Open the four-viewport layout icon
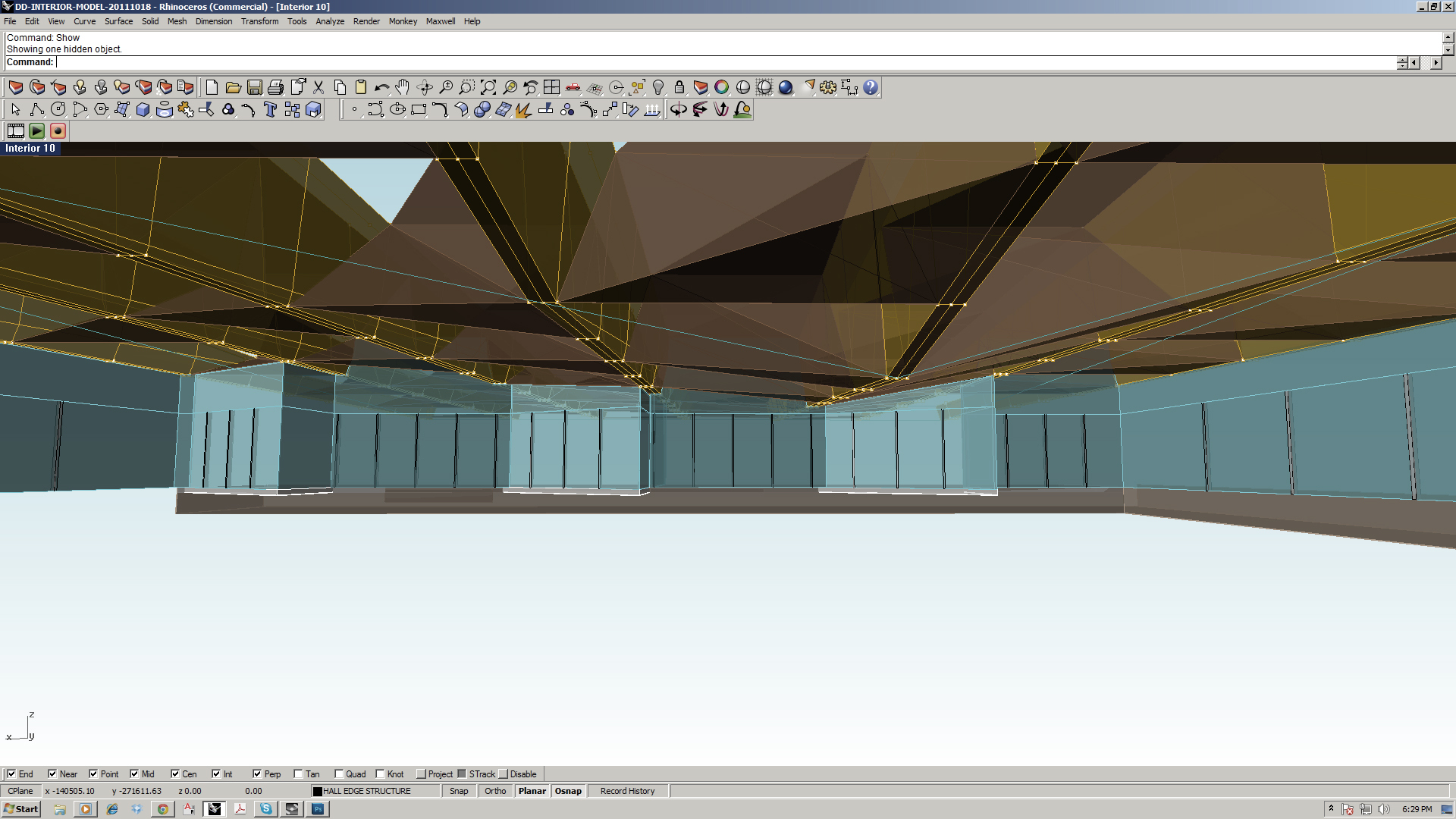This screenshot has width=1456, height=819. pyautogui.click(x=552, y=87)
